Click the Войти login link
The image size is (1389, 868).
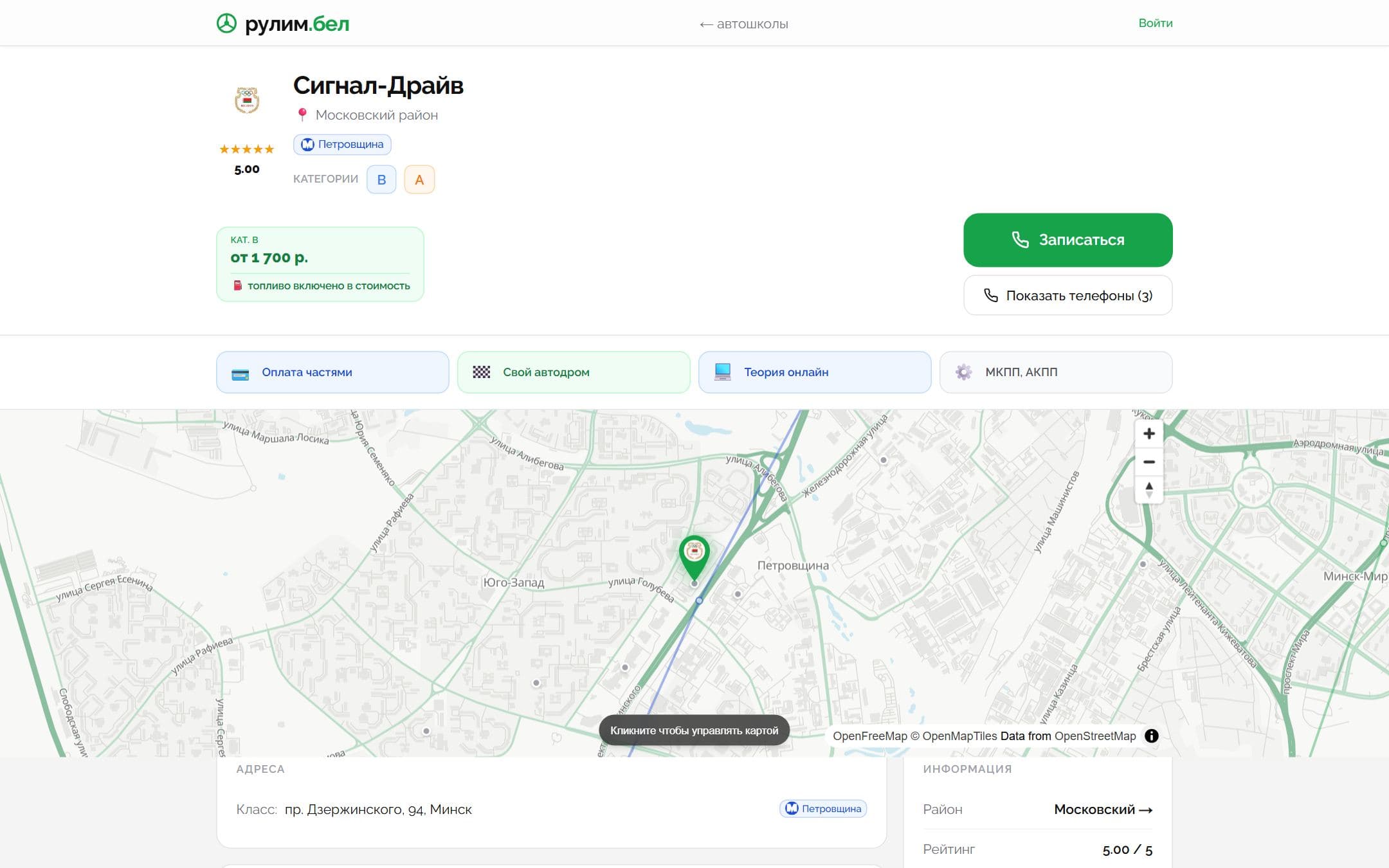(x=1155, y=23)
